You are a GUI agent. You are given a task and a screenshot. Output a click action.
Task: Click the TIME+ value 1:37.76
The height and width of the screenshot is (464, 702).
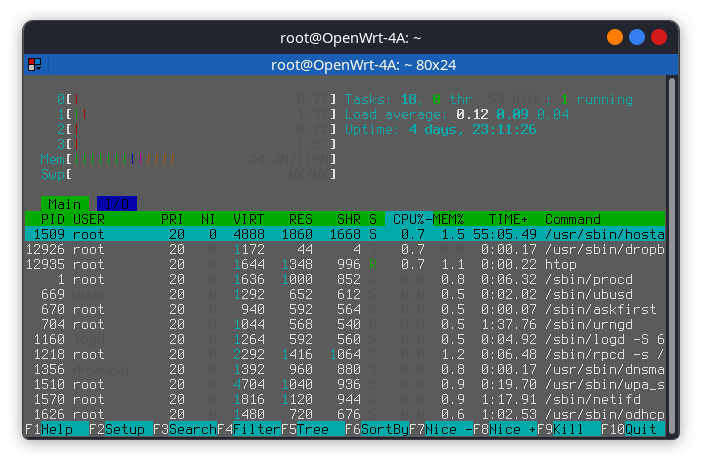point(509,324)
